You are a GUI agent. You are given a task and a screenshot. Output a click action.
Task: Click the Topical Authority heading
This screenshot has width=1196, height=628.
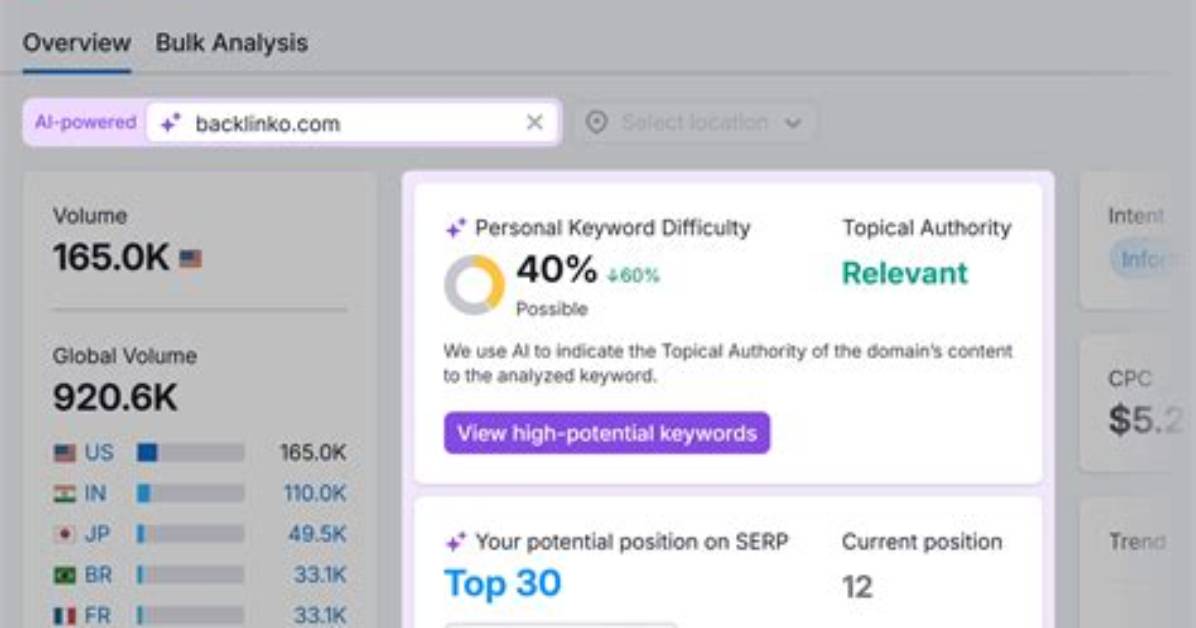(x=927, y=227)
